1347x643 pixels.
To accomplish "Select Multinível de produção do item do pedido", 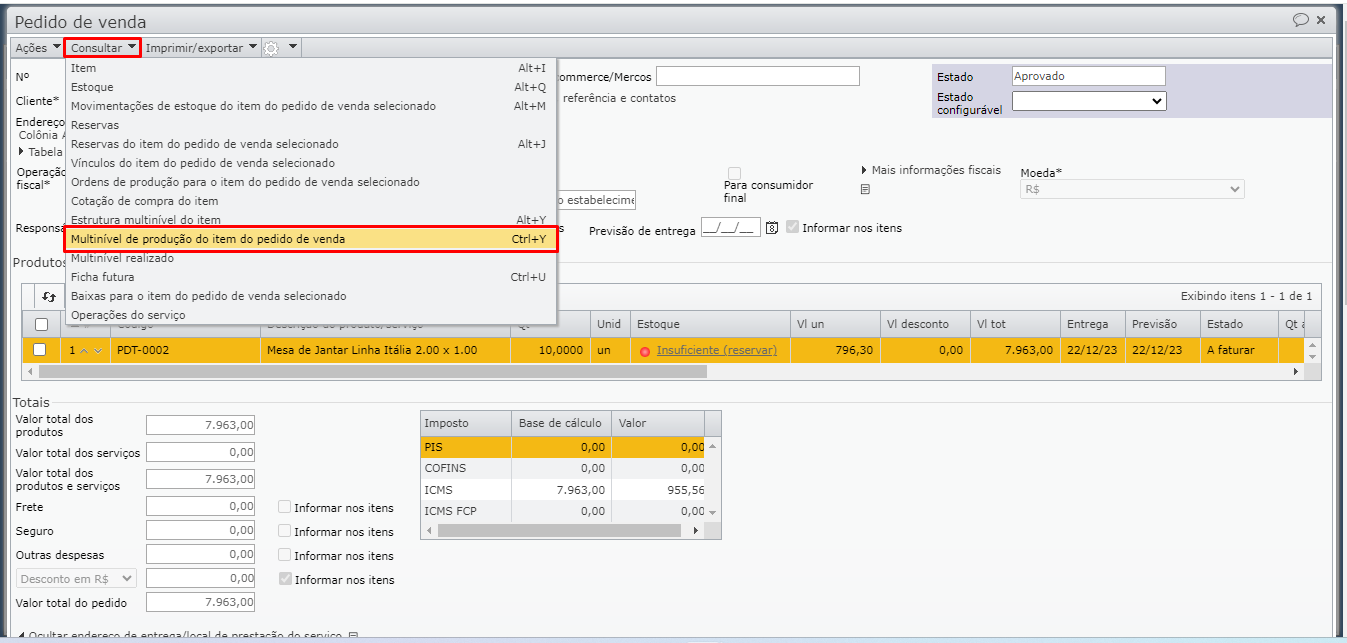I will [310, 239].
